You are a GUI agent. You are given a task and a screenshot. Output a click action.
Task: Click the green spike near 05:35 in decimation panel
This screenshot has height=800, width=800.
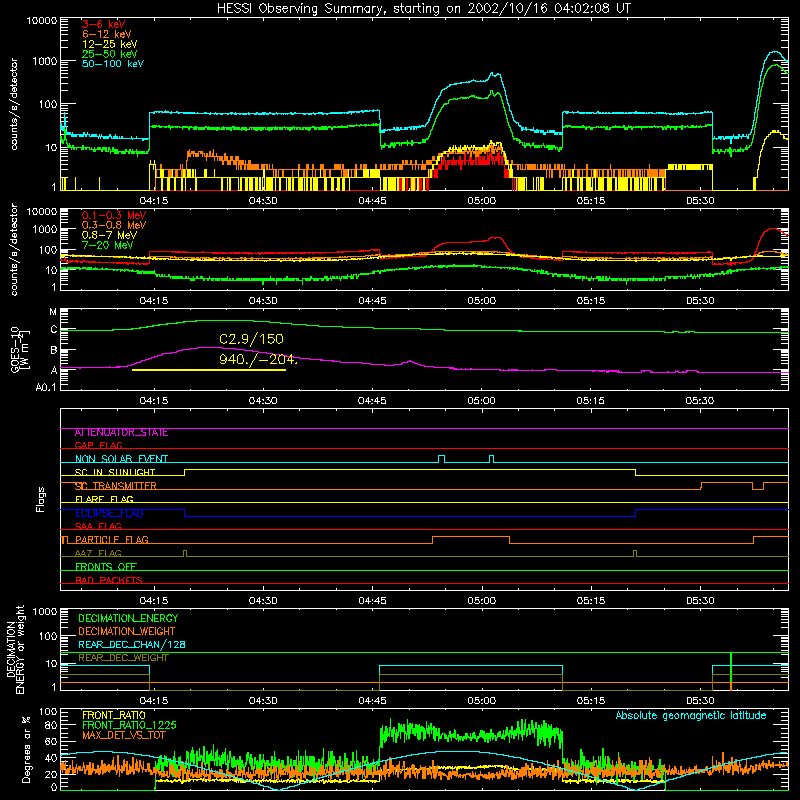[x=731, y=671]
